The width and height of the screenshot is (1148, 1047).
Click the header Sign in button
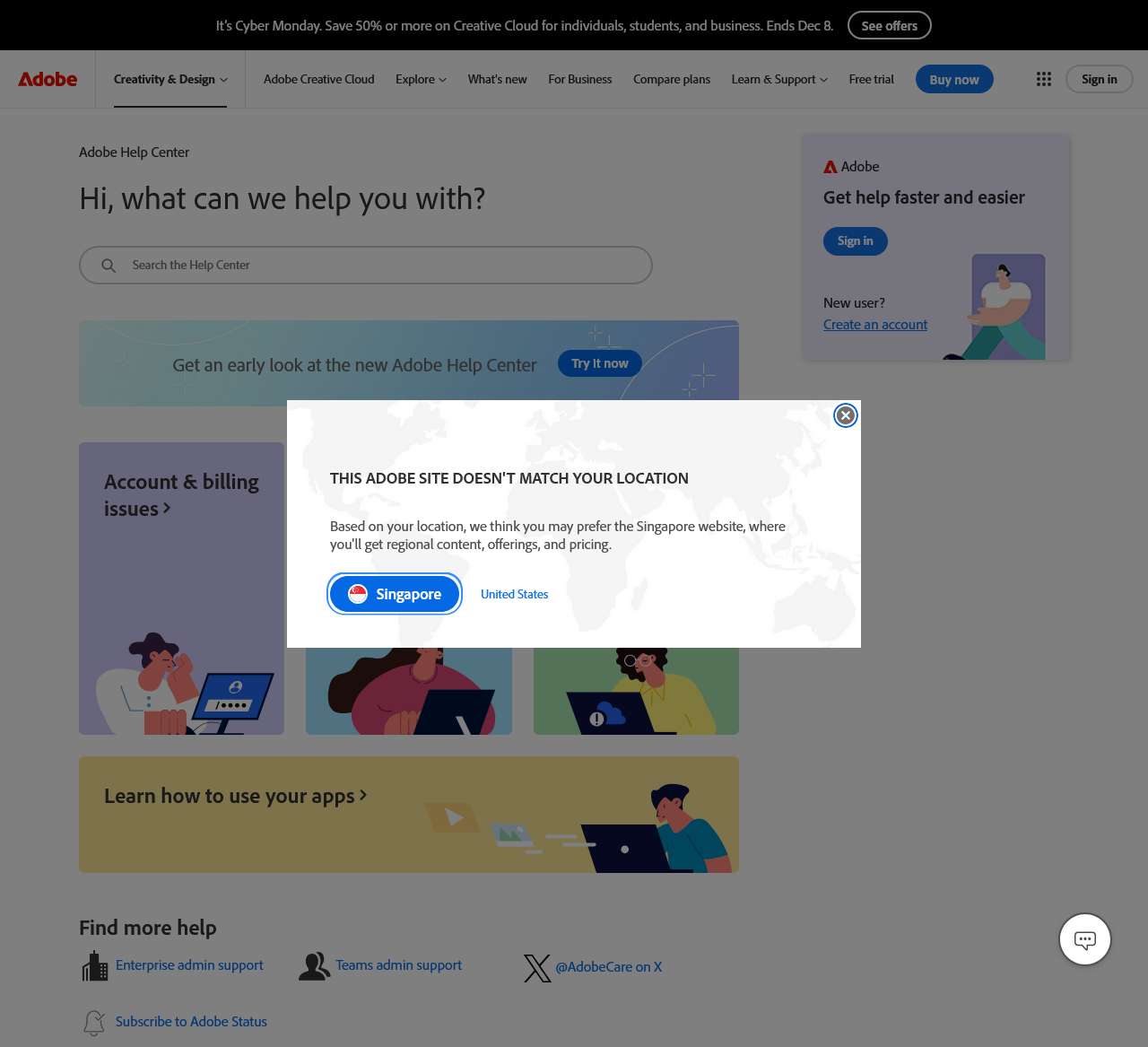click(1100, 79)
